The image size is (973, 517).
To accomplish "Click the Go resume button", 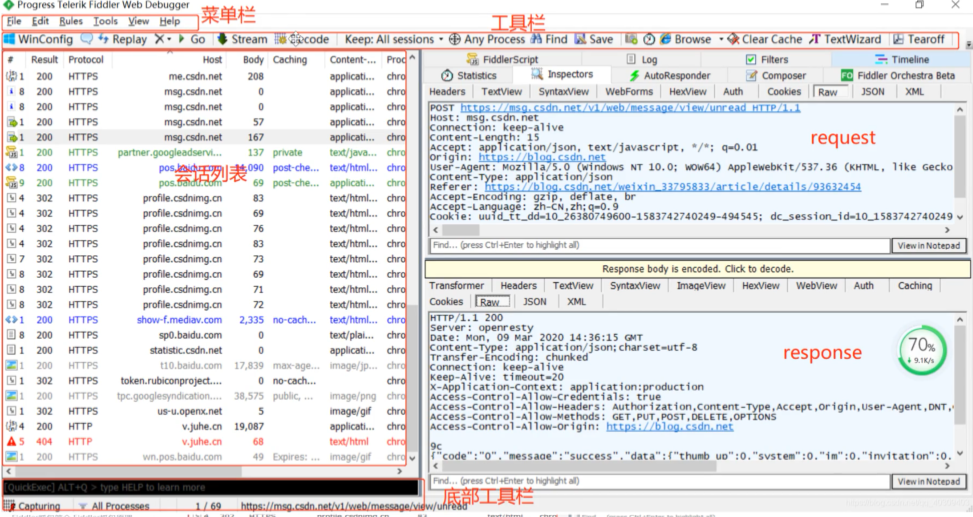I will (192, 39).
